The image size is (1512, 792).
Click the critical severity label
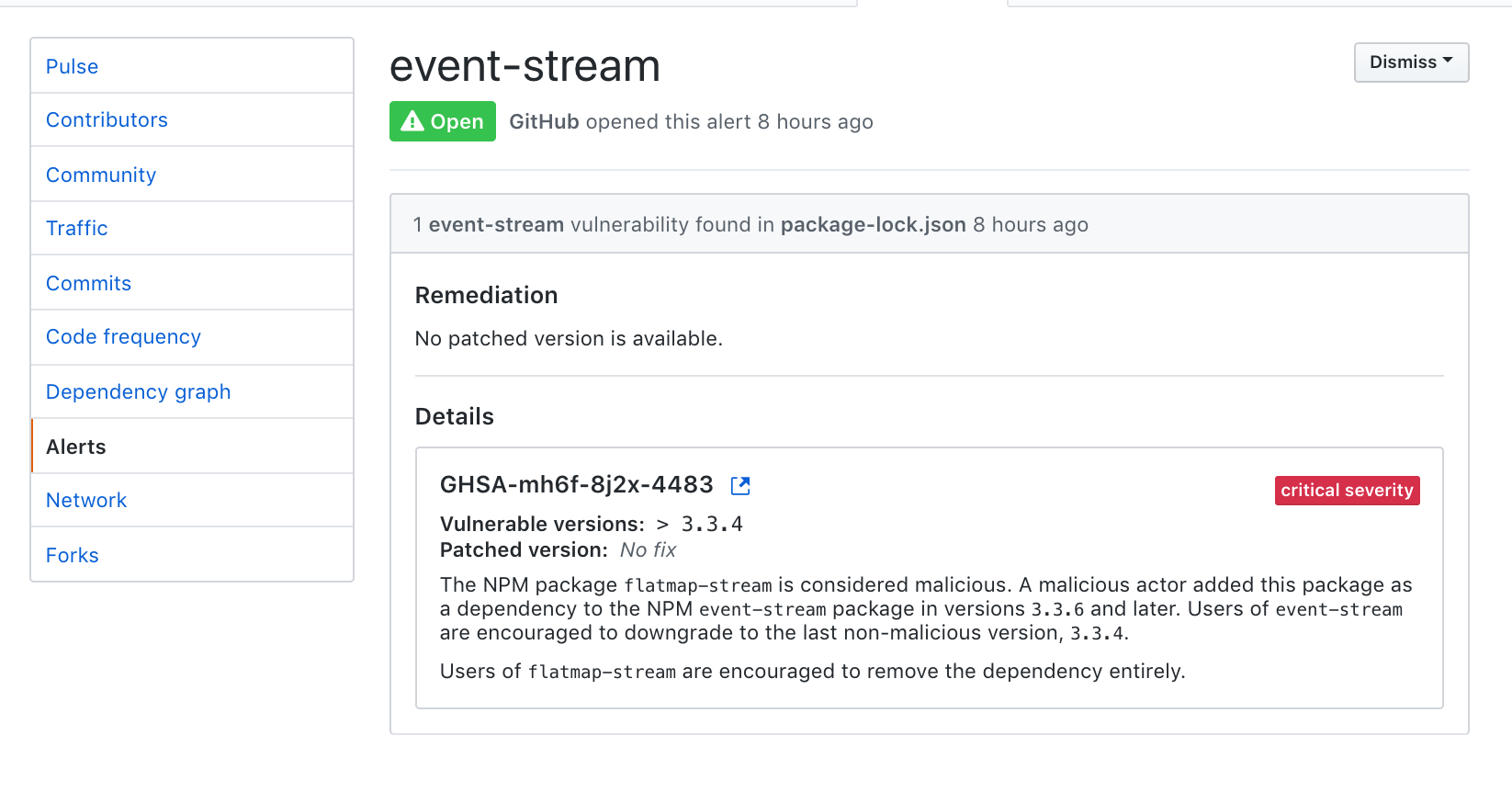point(1347,491)
